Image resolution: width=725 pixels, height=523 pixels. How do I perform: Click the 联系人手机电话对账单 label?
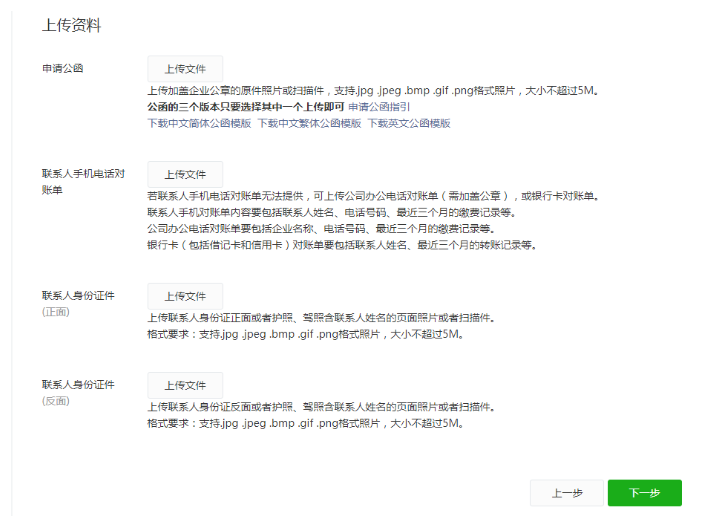[x=83, y=182]
